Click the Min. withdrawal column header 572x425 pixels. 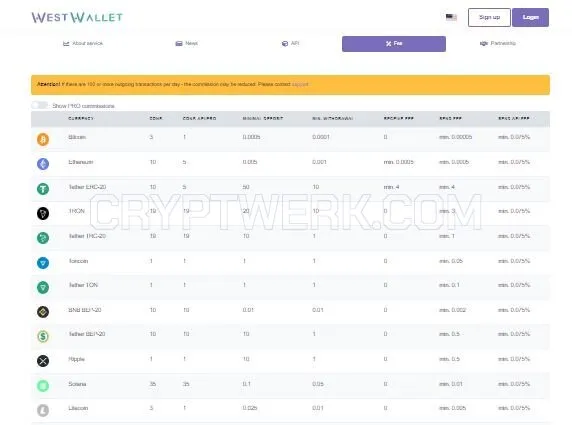tap(332, 119)
